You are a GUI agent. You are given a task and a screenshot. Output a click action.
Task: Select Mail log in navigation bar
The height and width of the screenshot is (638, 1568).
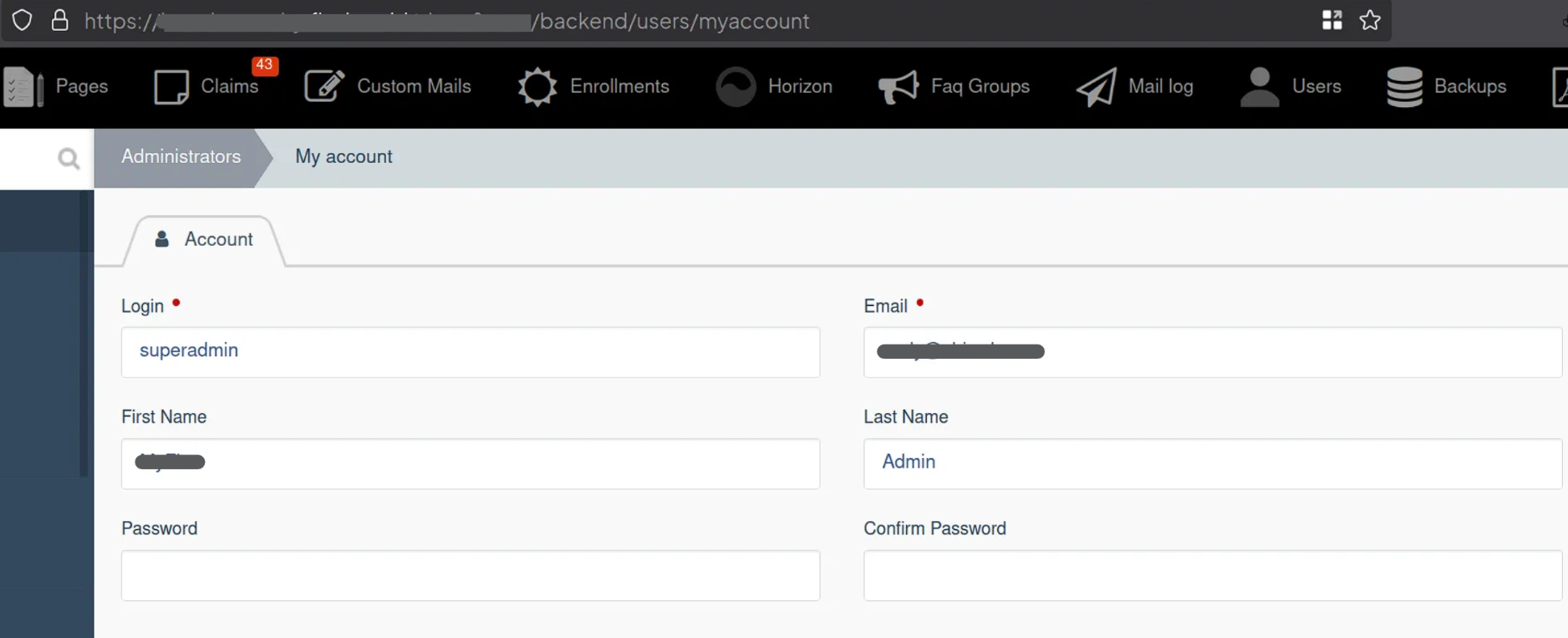[1161, 86]
